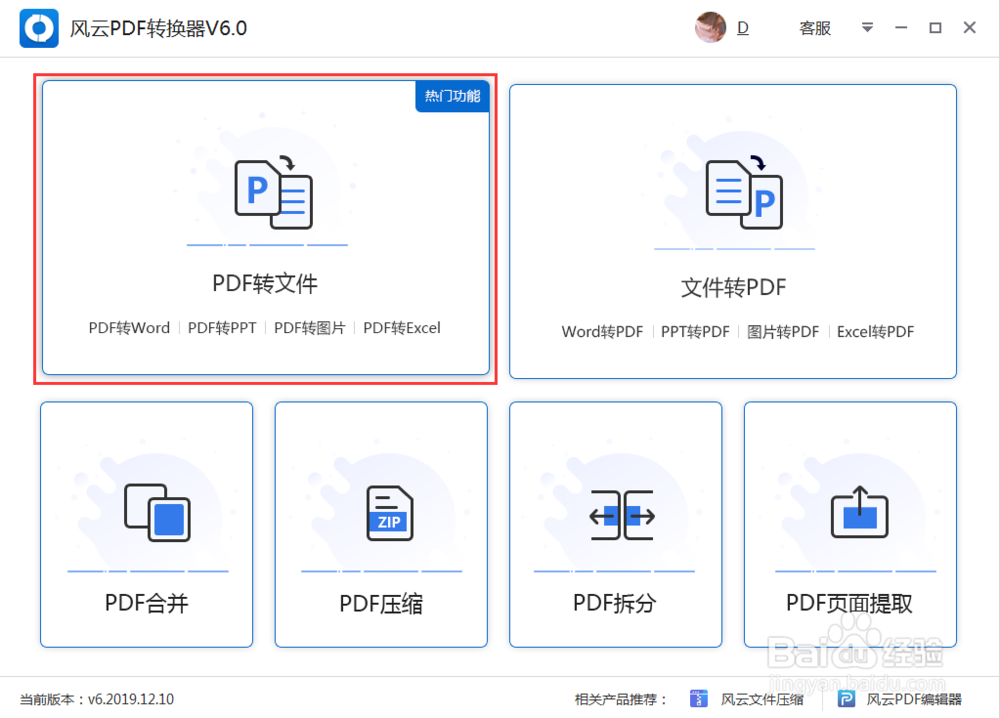The image size is (1000, 718).
Task: Open the user avatar profile picture
Action: 710,27
